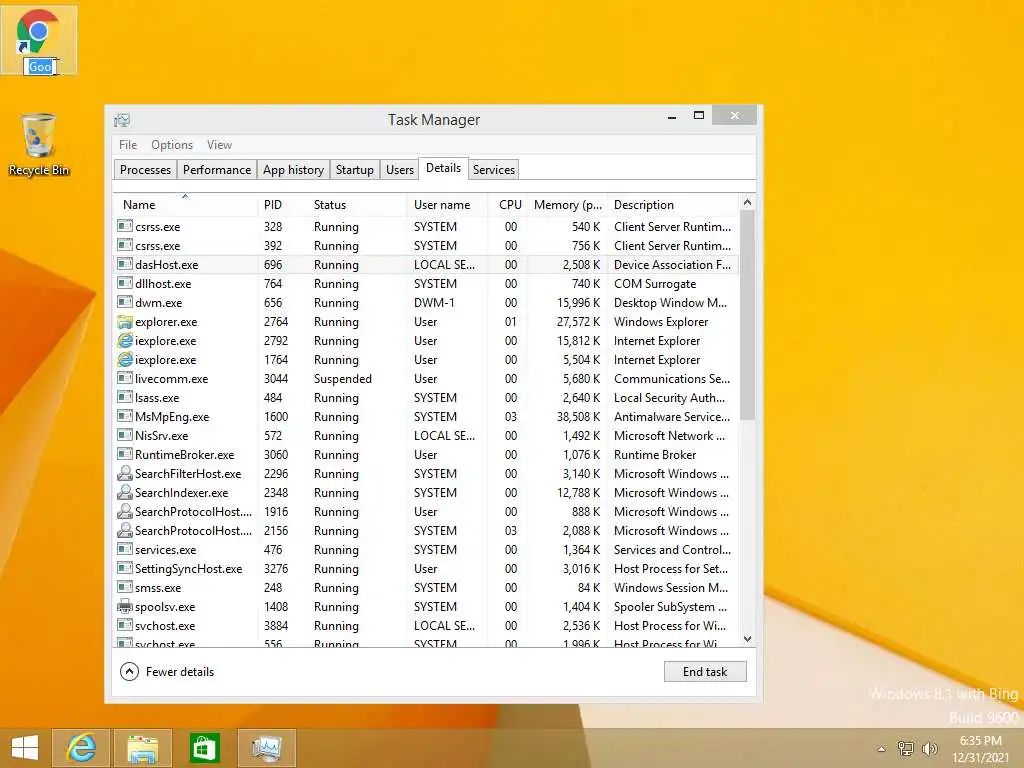Screen dimensions: 1024x768
Task: Open File Explorer from the taskbar
Action: [143, 748]
